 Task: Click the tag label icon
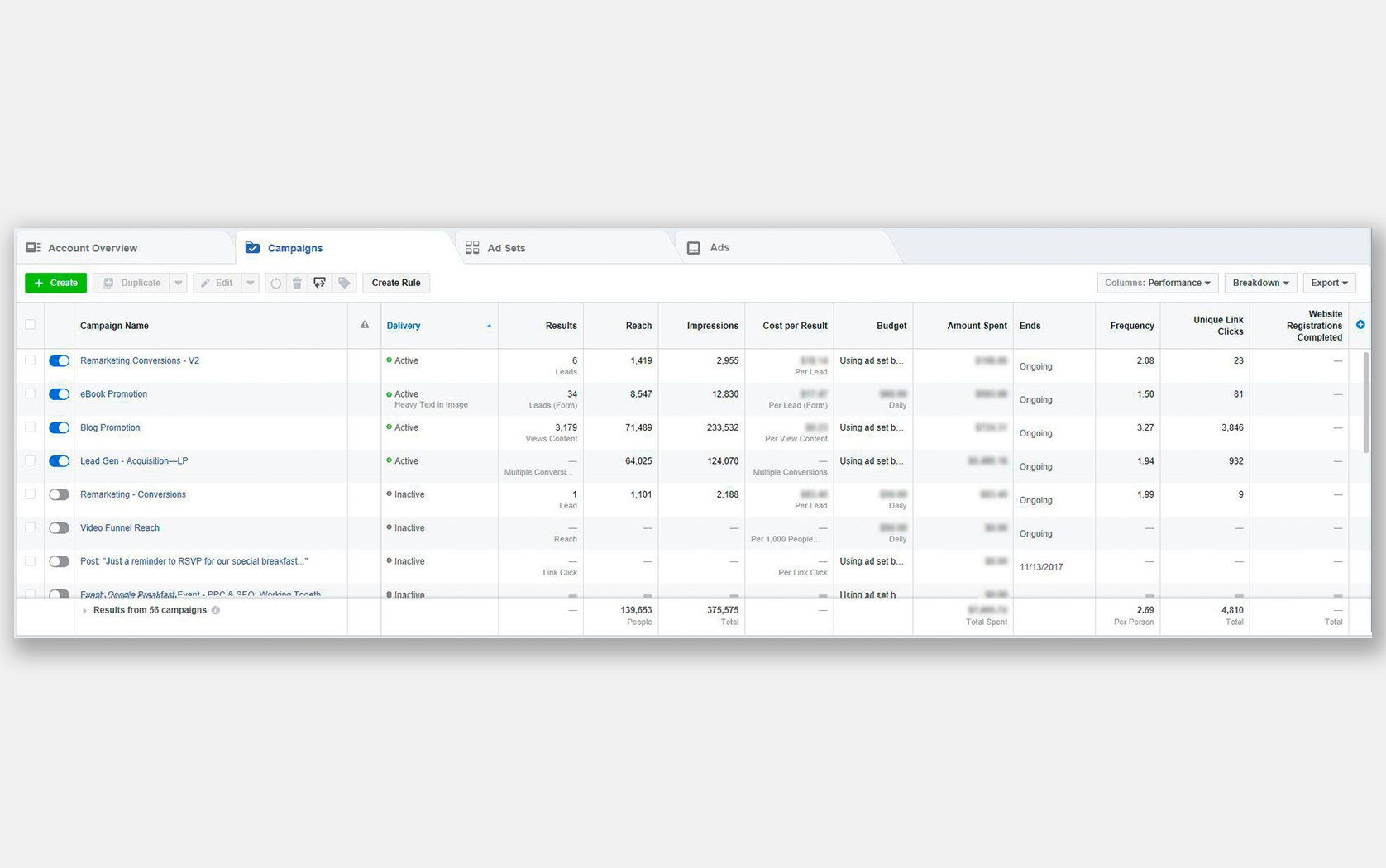coord(344,283)
